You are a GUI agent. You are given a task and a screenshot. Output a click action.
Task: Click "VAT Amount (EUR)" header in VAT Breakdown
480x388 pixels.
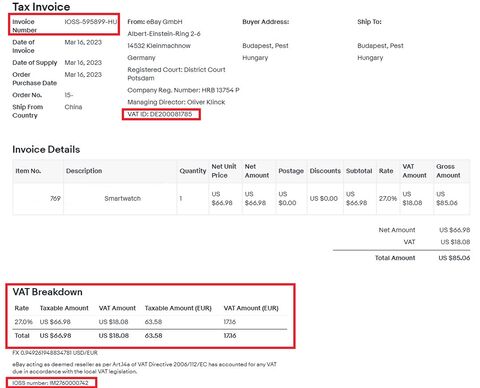click(x=251, y=308)
